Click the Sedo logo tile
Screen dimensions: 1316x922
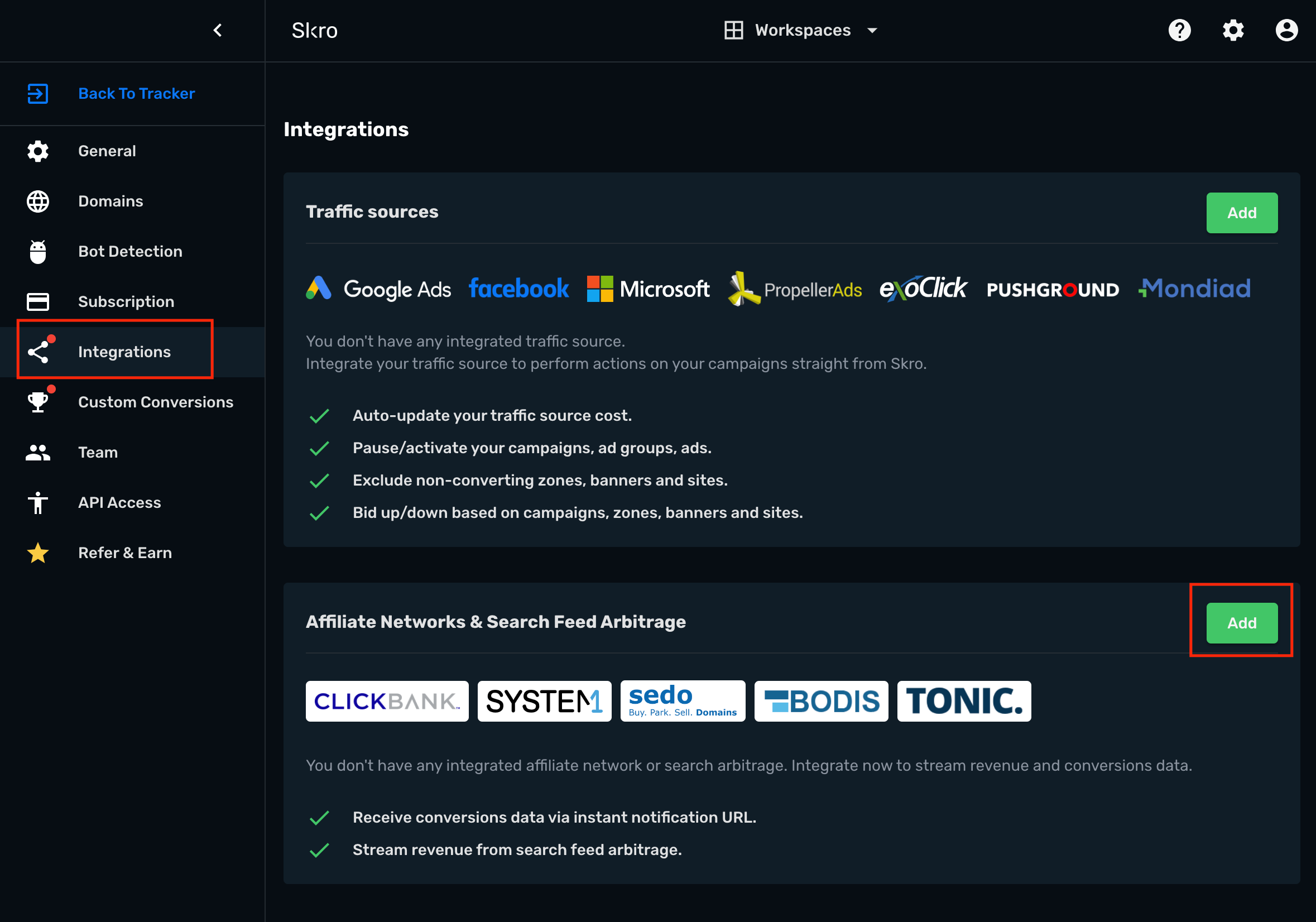click(683, 701)
